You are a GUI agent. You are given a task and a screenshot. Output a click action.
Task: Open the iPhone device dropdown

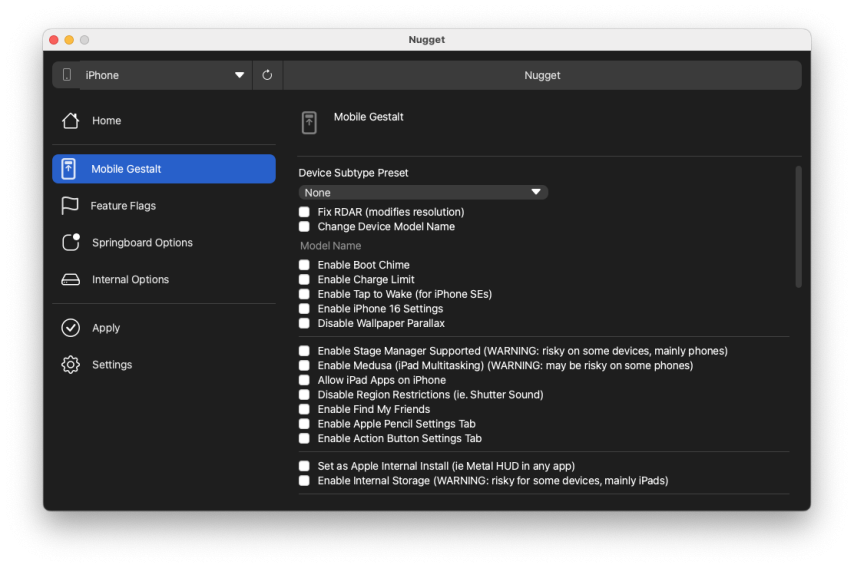[x=165, y=75]
